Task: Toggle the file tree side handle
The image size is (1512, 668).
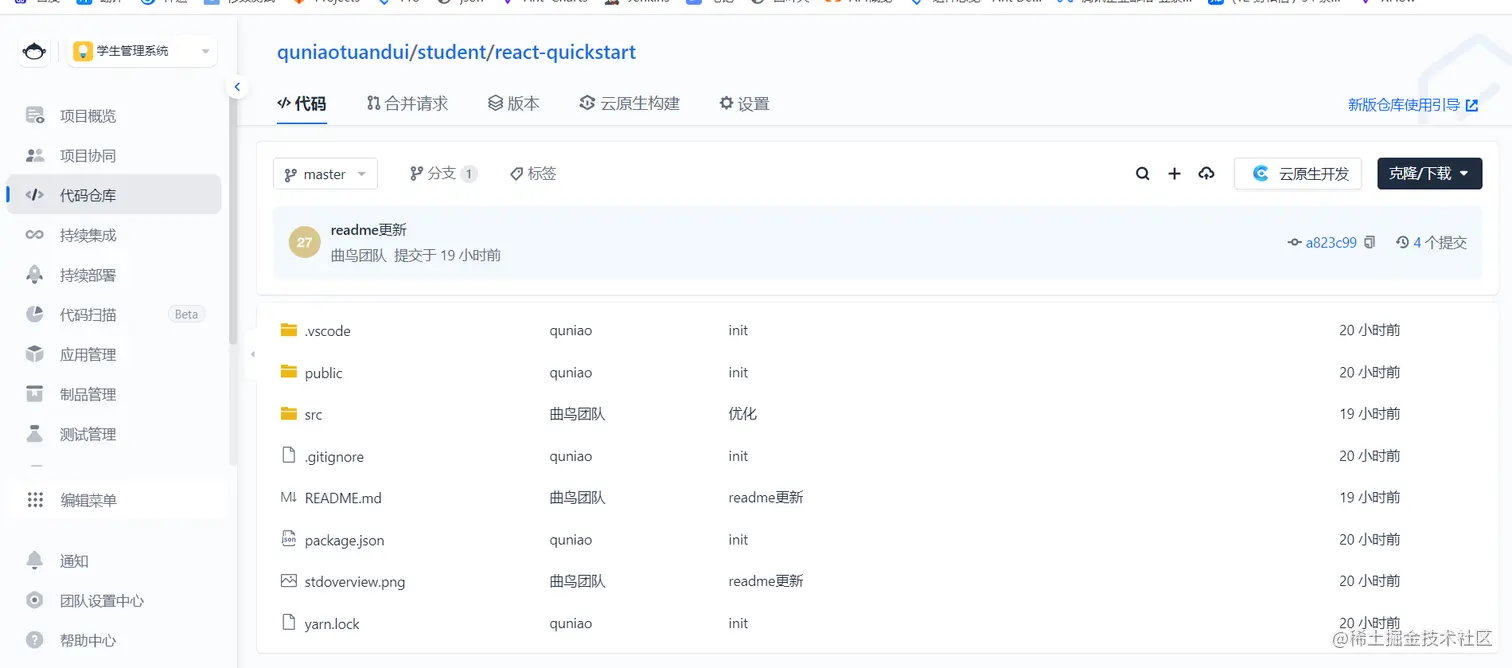Action: pos(252,354)
